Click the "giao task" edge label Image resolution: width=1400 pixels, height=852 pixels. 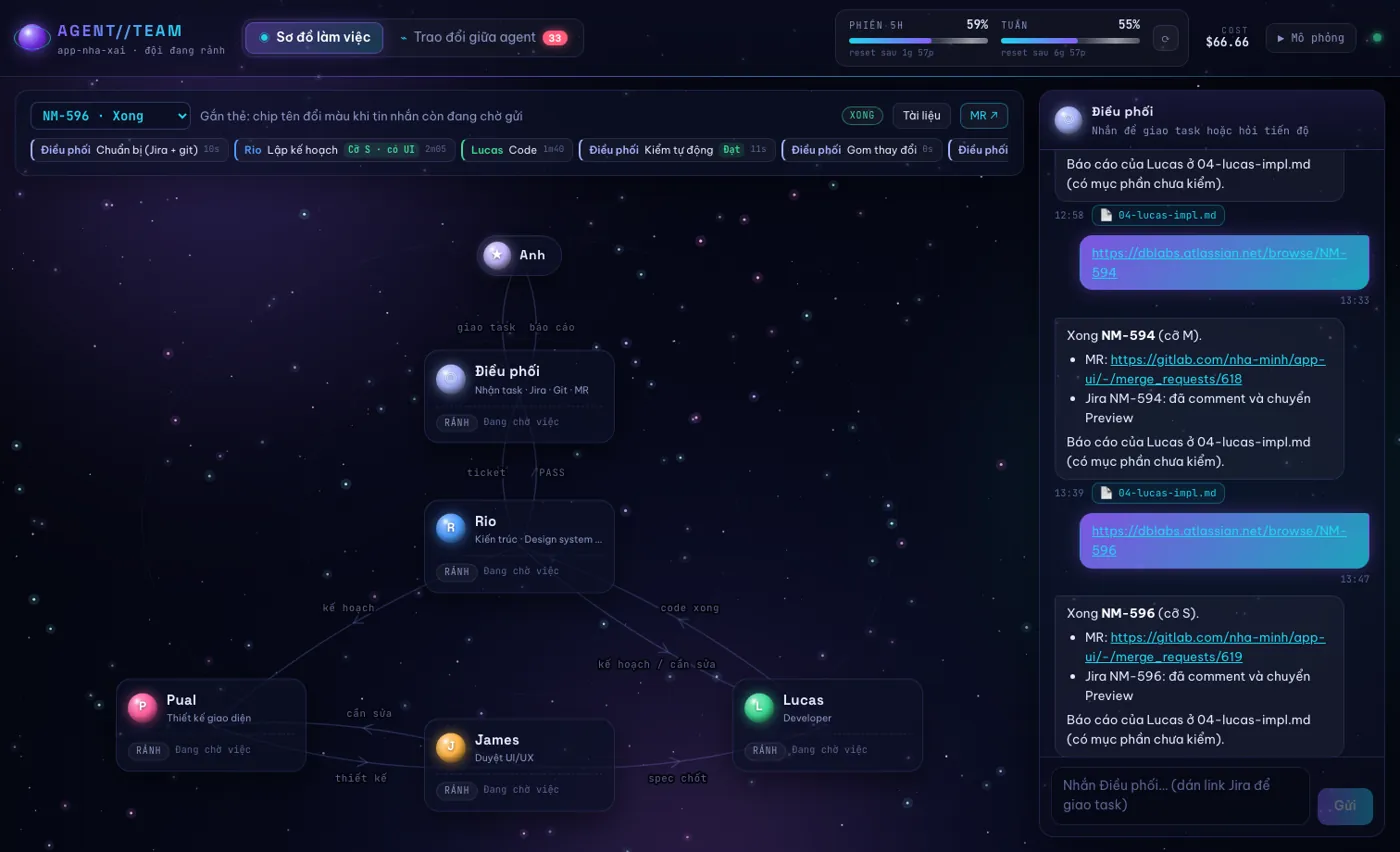point(487,327)
